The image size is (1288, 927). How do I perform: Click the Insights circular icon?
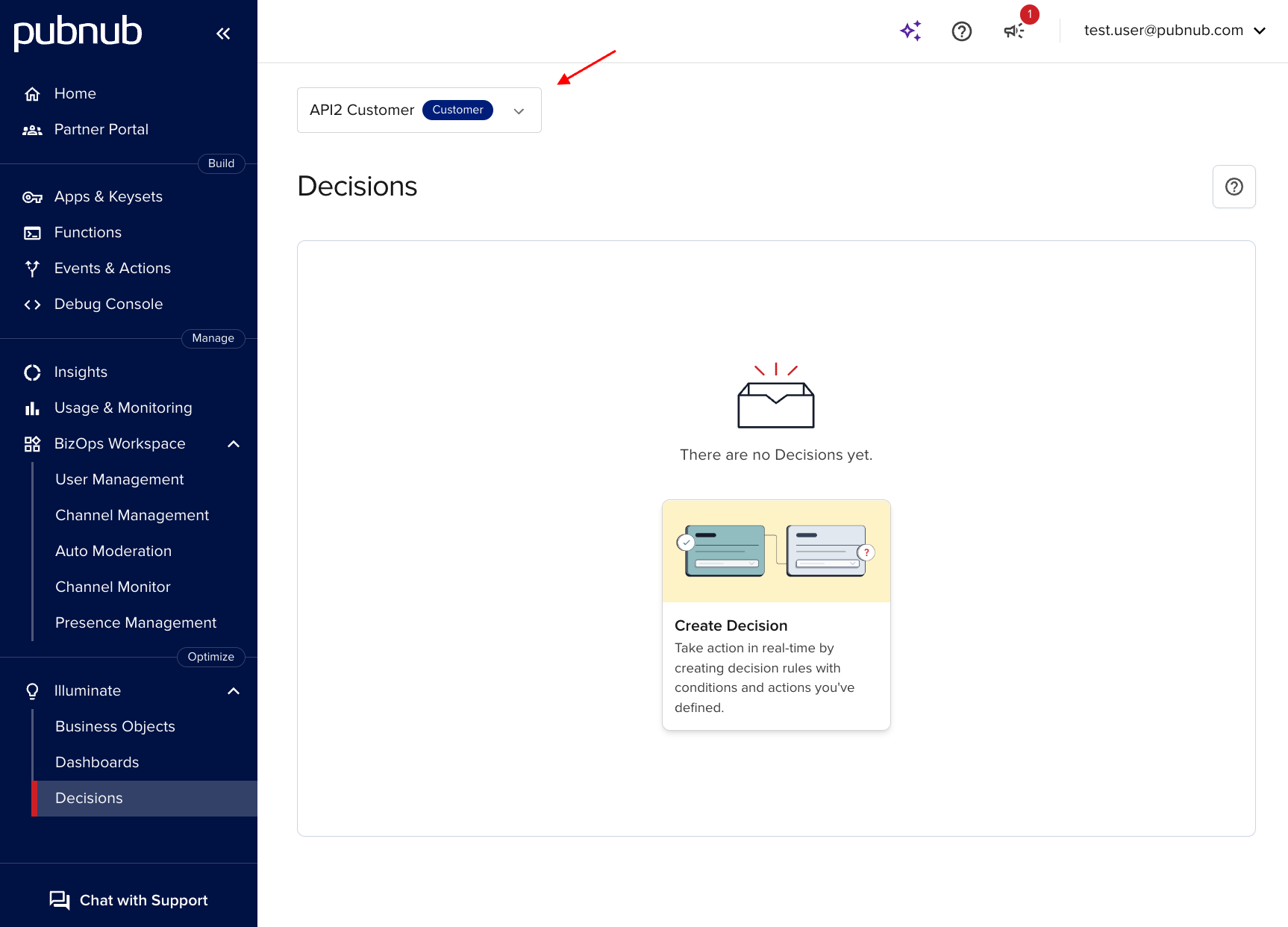[x=32, y=372]
